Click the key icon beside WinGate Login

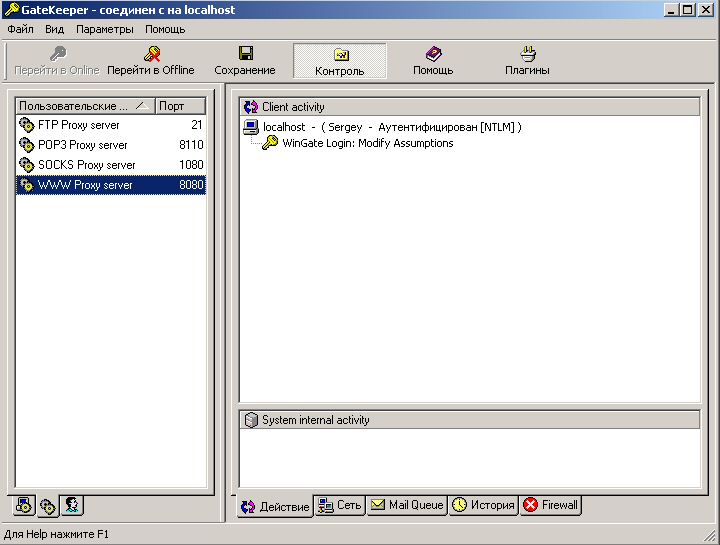(x=270, y=143)
